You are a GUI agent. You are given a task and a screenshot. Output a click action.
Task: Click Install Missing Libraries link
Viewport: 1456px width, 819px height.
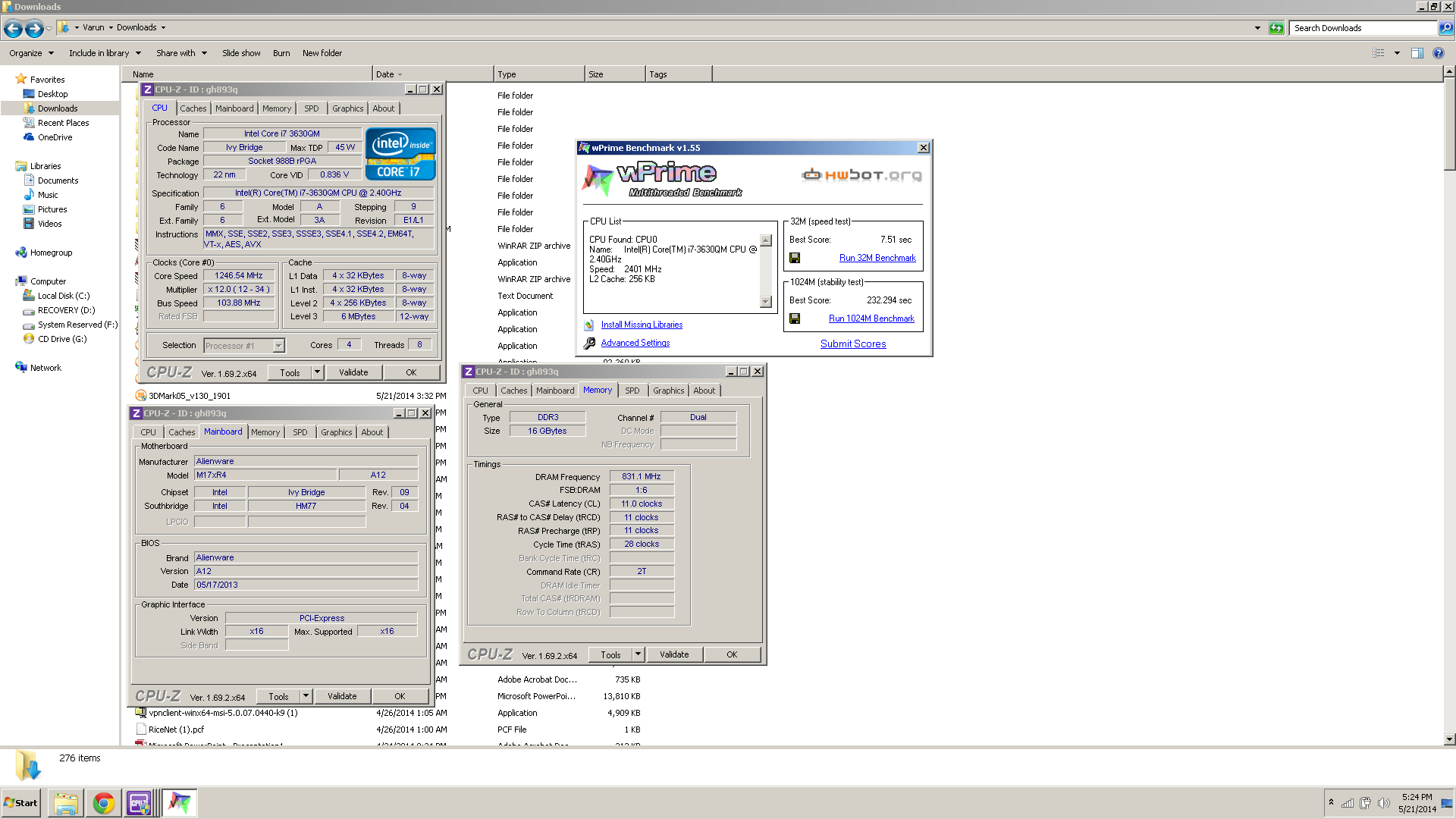coord(642,325)
